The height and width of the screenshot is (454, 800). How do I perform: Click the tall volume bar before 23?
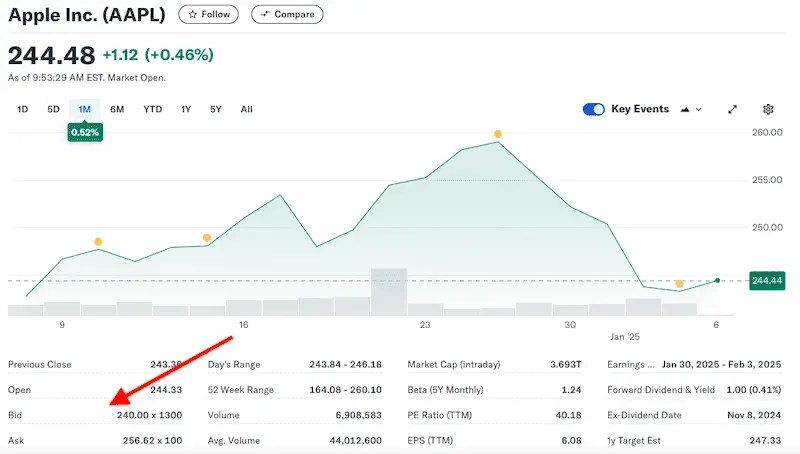click(x=389, y=292)
